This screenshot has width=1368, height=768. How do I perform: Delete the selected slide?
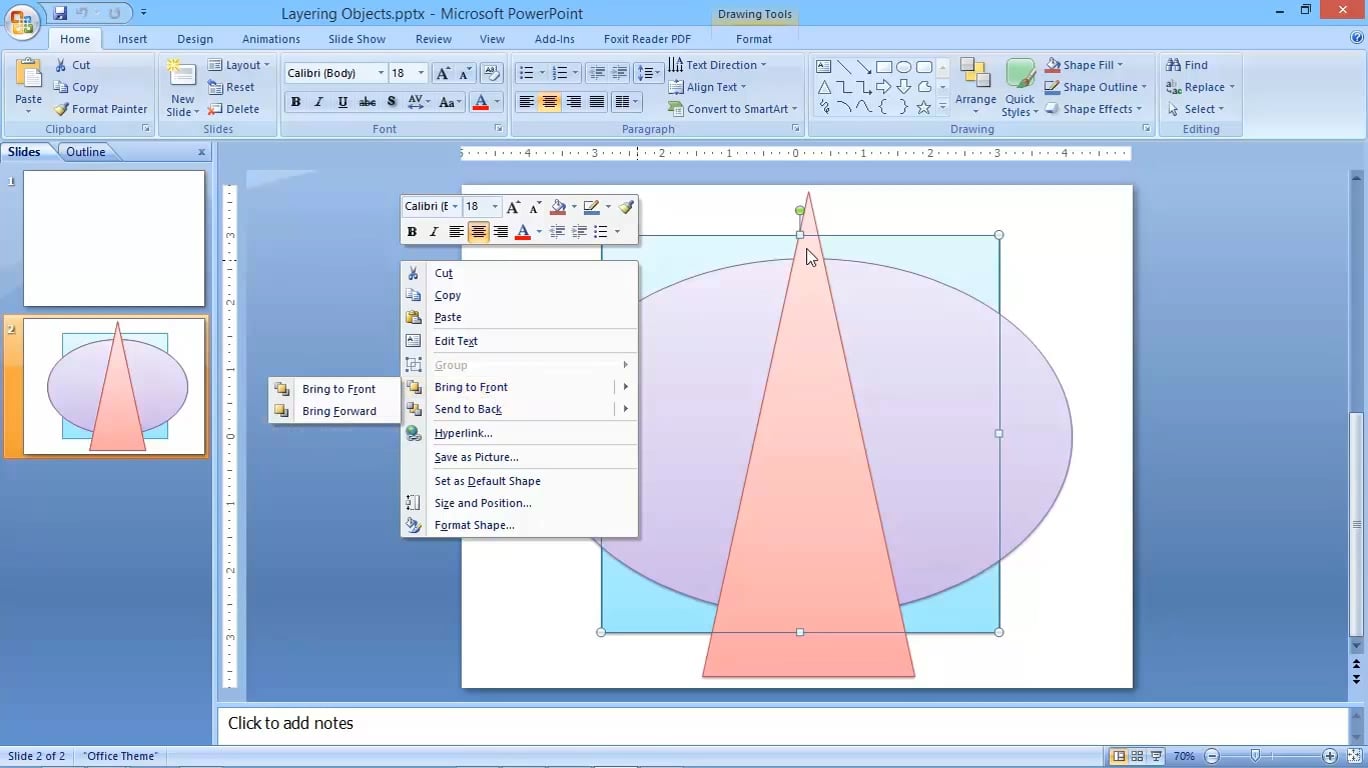(234, 109)
